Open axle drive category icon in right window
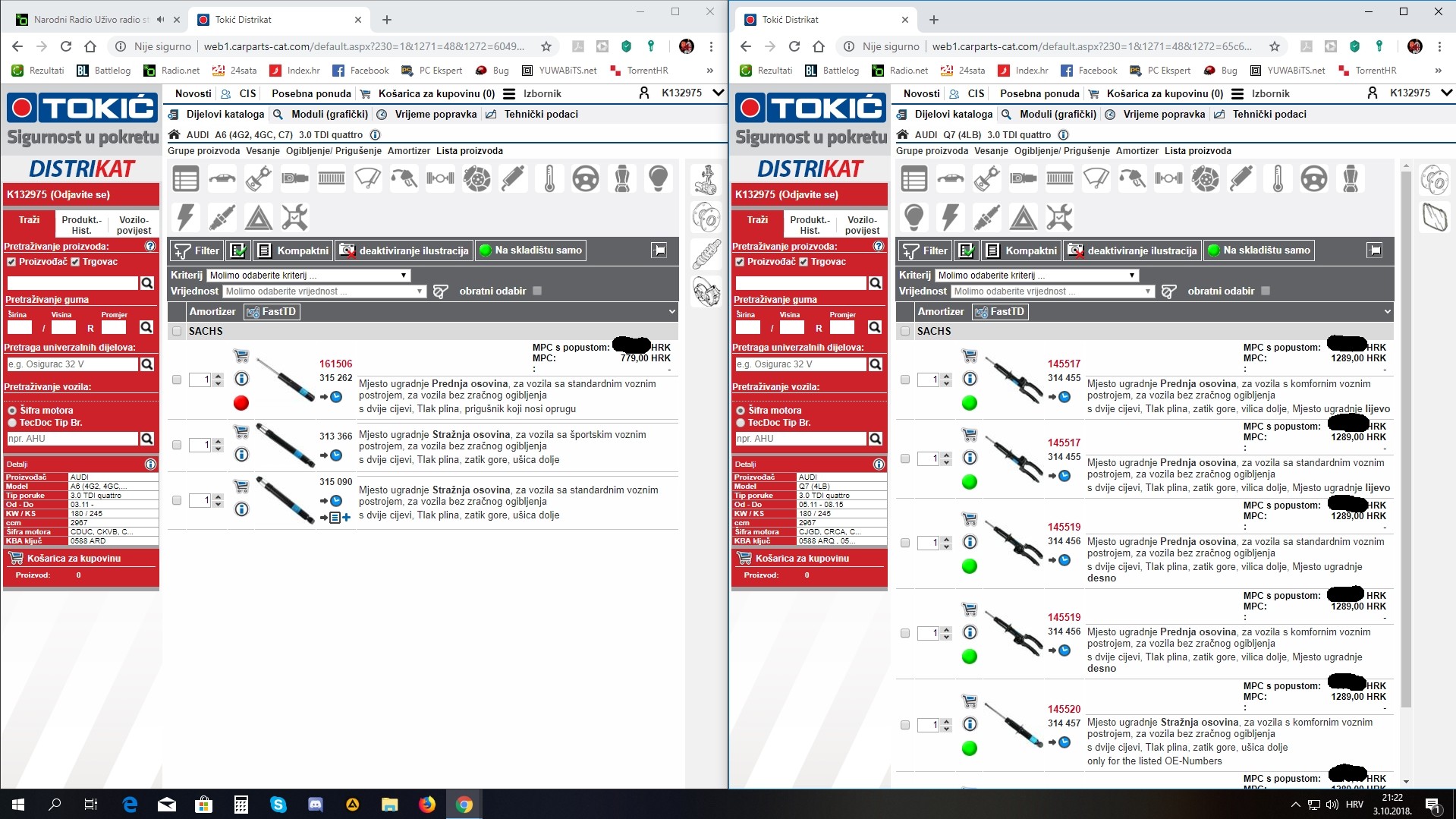Screen dimensions: 1456x819 click(1168, 179)
